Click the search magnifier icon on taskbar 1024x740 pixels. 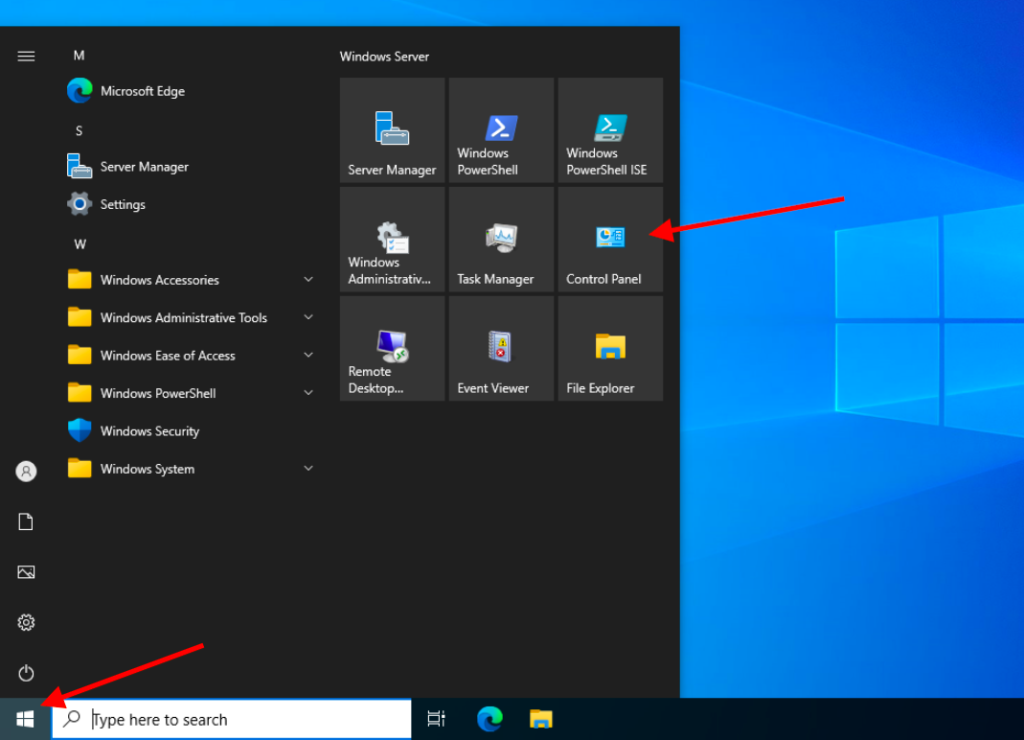click(x=72, y=718)
